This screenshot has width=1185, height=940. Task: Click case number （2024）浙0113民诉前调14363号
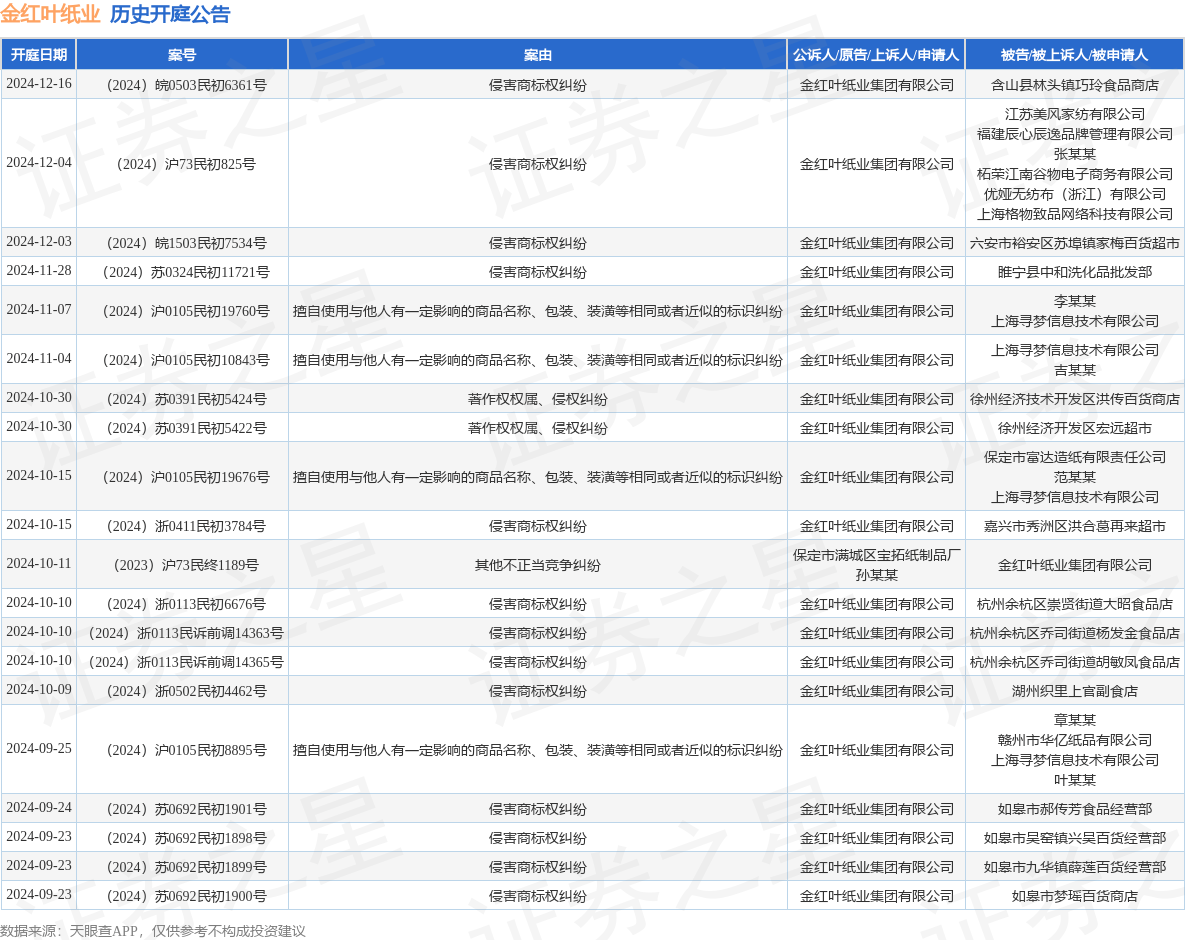182,632
